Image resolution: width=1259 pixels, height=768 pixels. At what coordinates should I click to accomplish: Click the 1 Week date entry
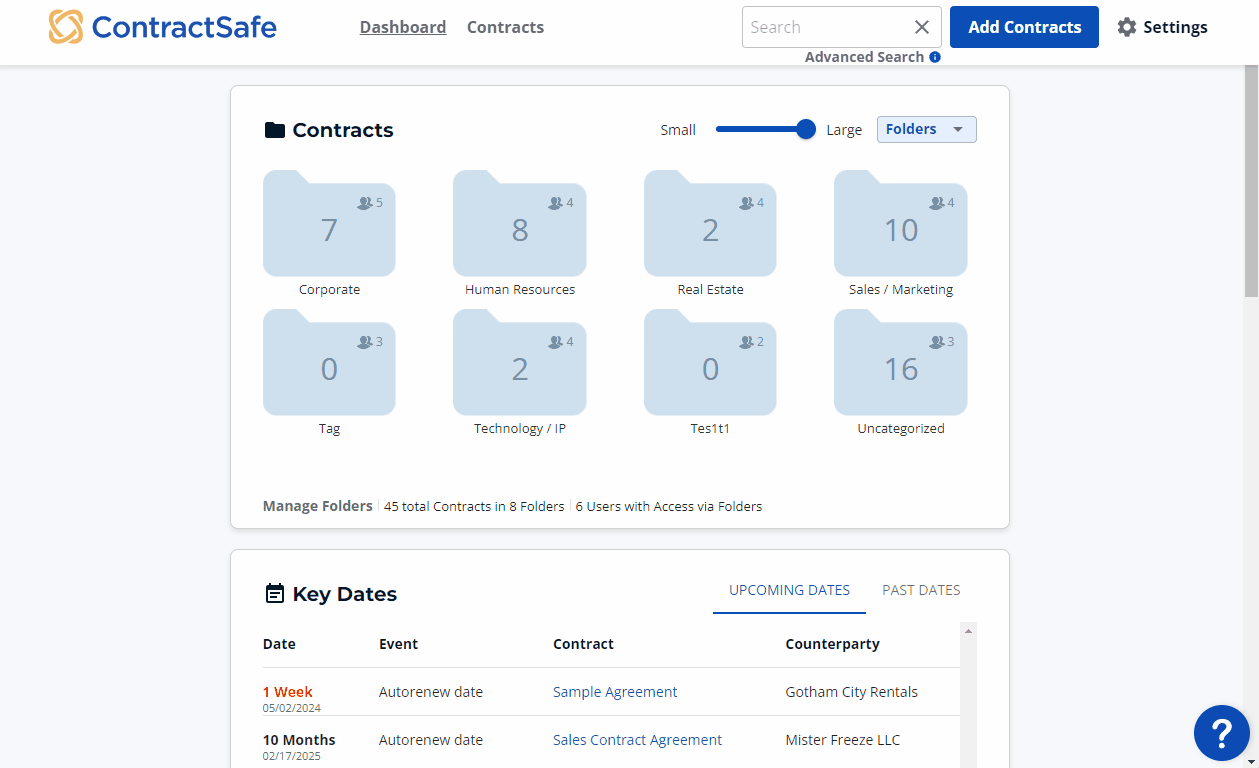pyautogui.click(x=288, y=692)
